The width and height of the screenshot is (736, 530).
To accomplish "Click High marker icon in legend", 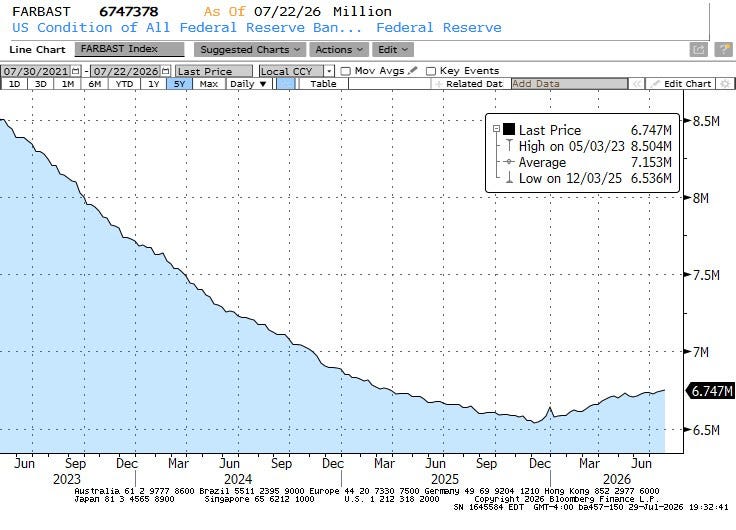I will (x=509, y=146).
